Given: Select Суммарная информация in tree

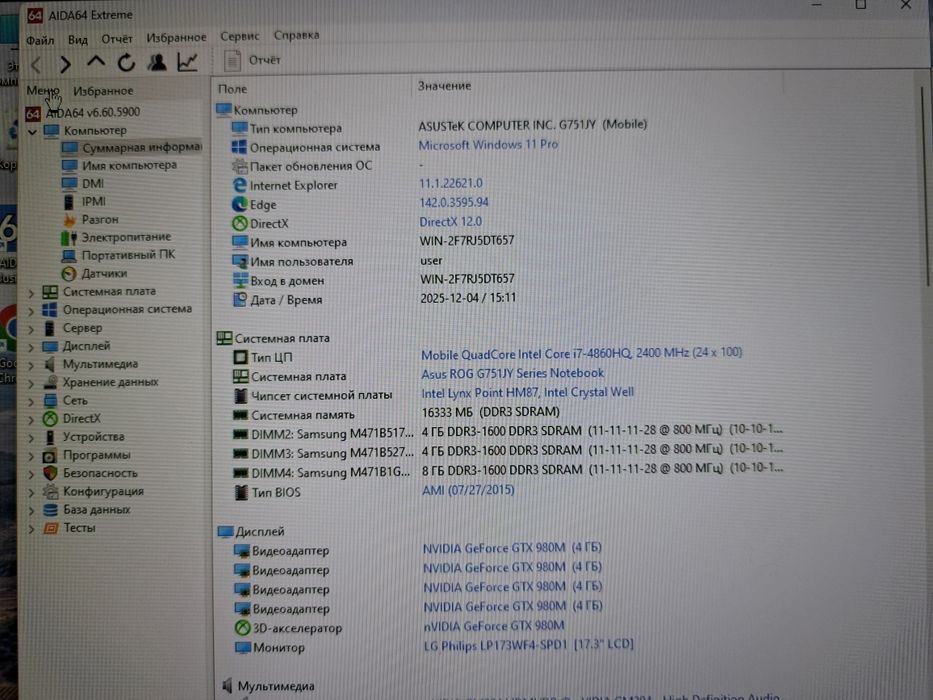Looking at the screenshot, I should tap(132, 147).
